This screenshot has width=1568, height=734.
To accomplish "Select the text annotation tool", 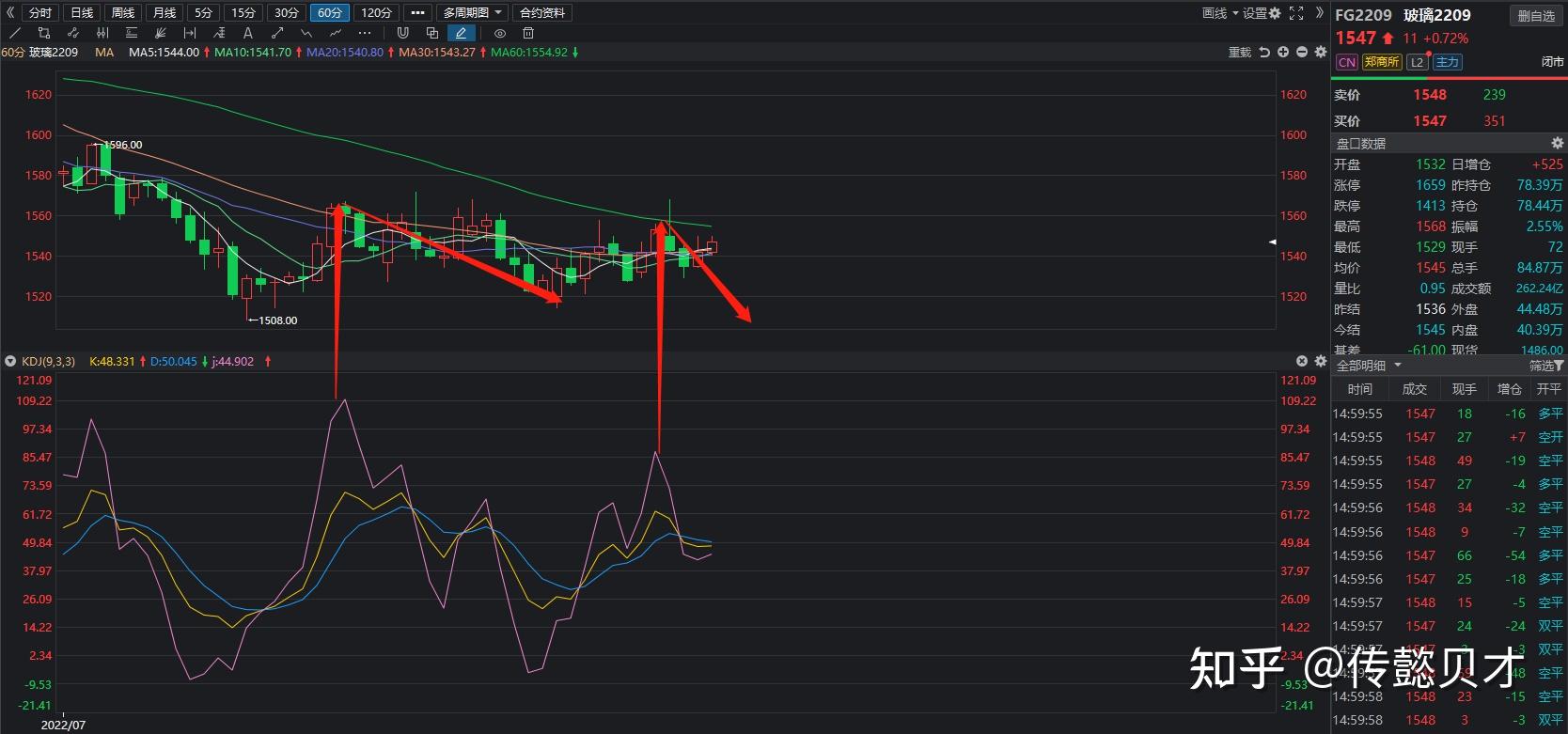I will tap(248, 33).
